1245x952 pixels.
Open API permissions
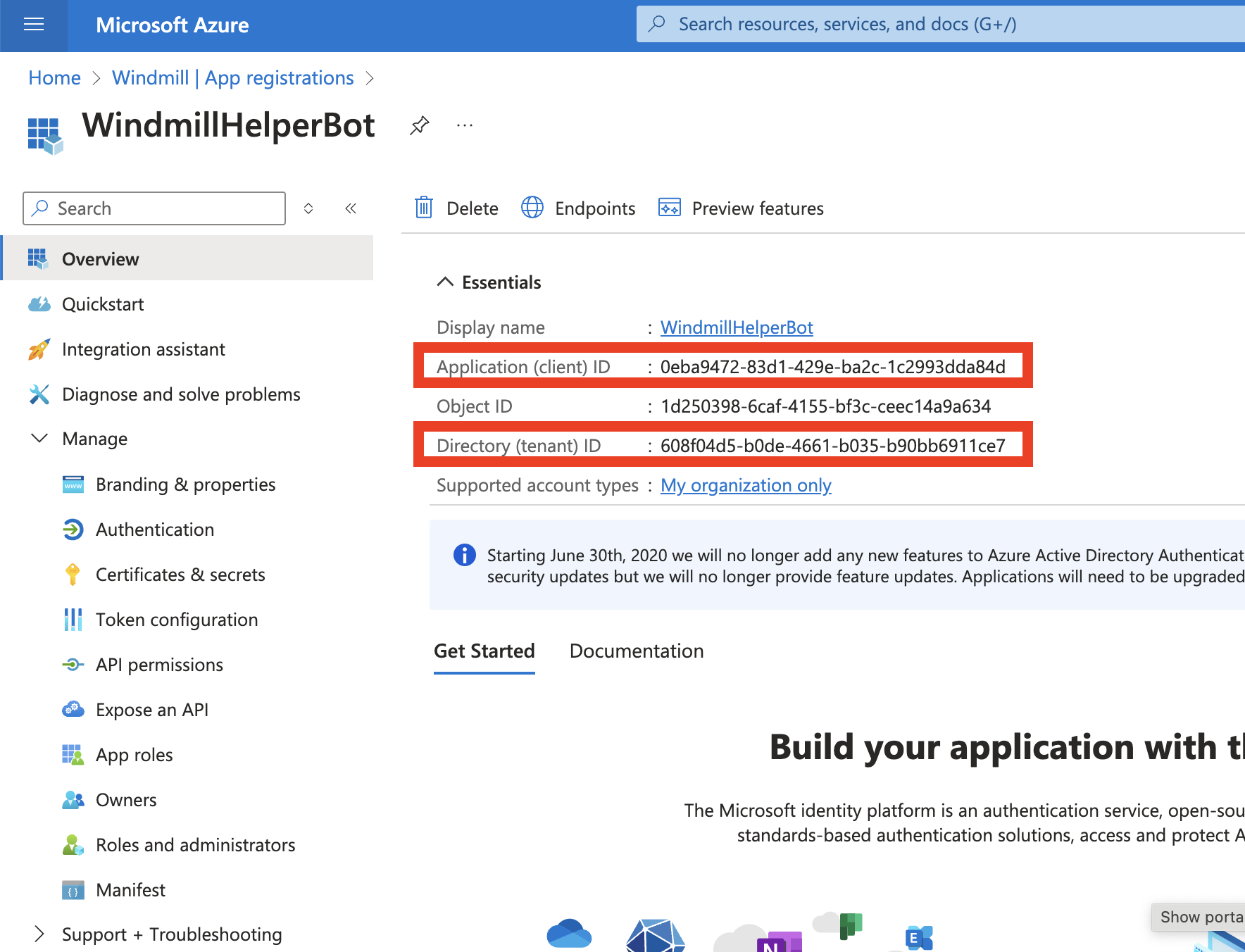tap(159, 664)
